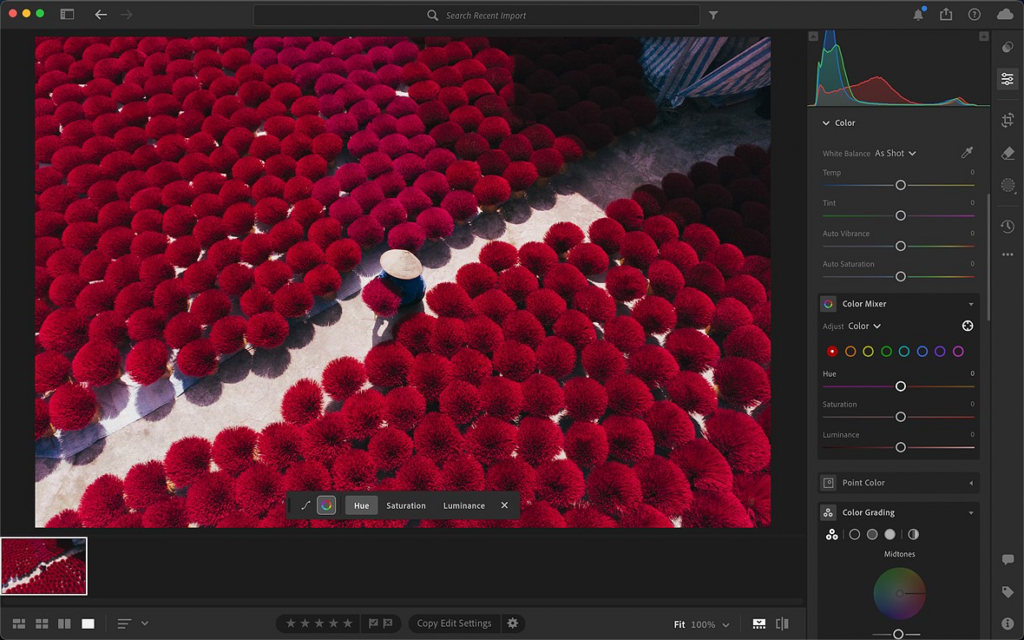1024x640 pixels.
Task: Select red color in Color Mixer
Action: tap(832, 351)
